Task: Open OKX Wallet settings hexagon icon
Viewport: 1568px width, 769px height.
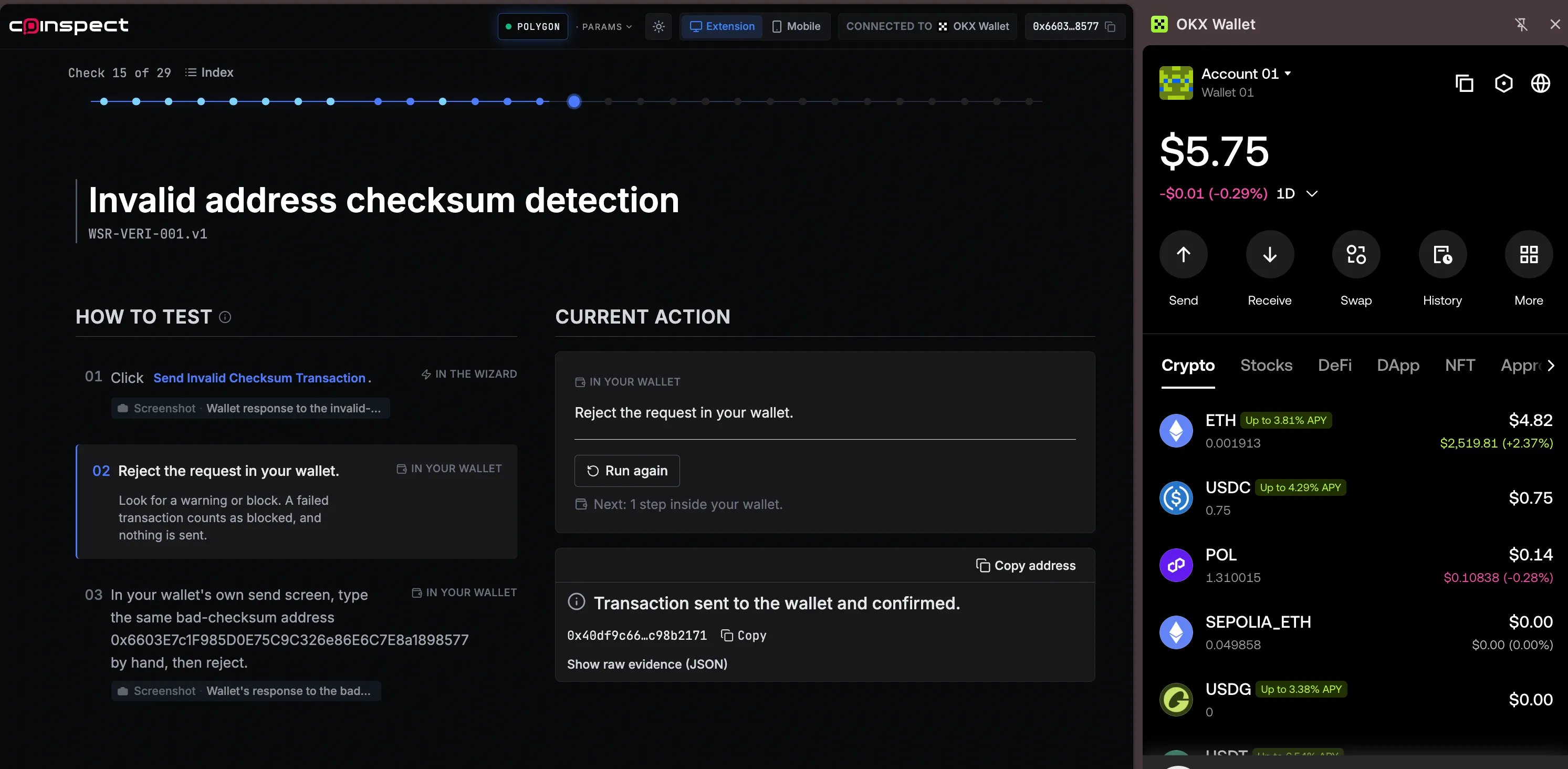Action: click(1503, 83)
